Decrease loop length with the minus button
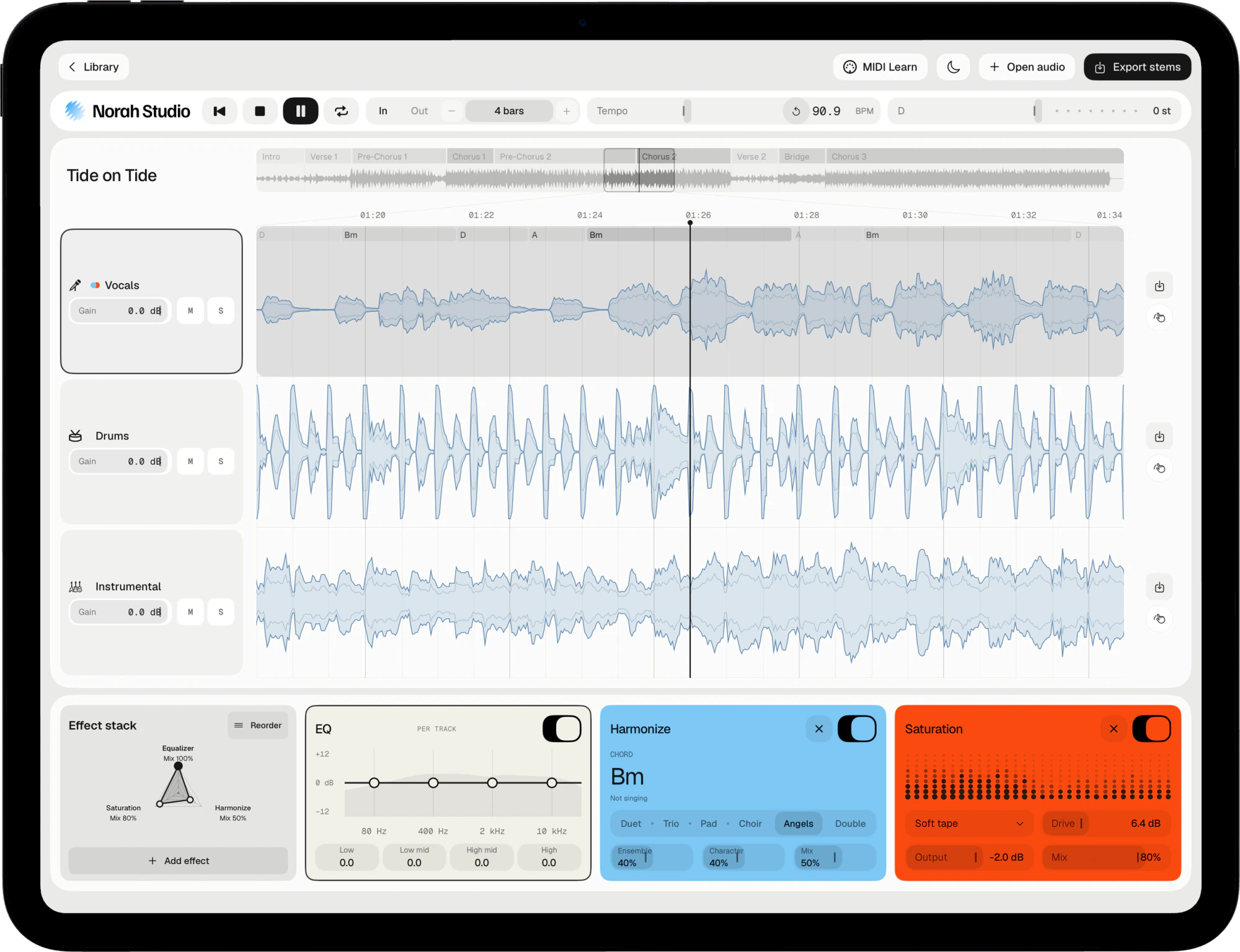The height and width of the screenshot is (952, 1240). (x=452, y=111)
